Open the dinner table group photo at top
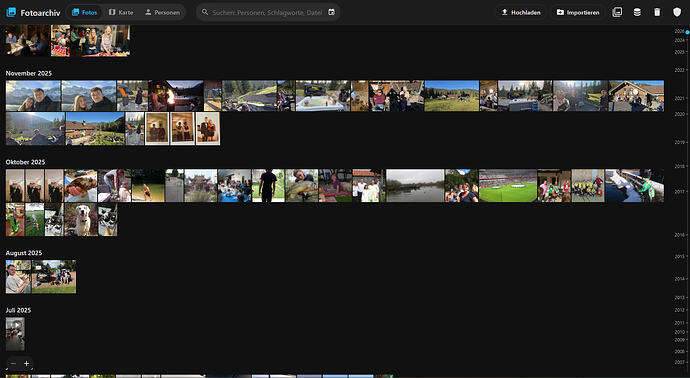 [x=28, y=40]
